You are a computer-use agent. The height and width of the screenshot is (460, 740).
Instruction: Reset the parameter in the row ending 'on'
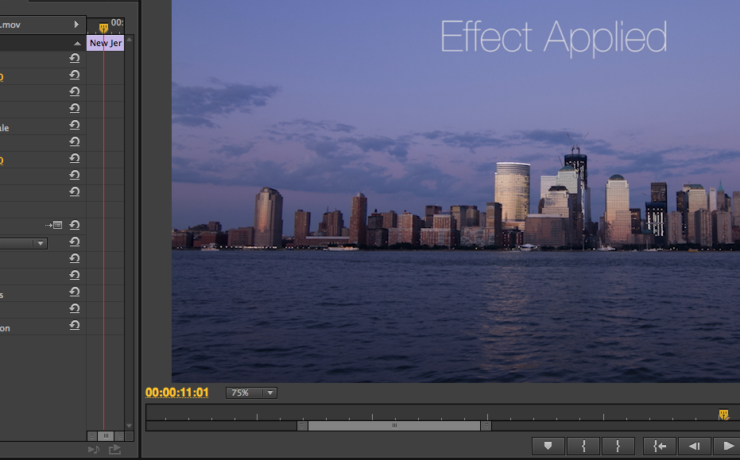(75, 326)
